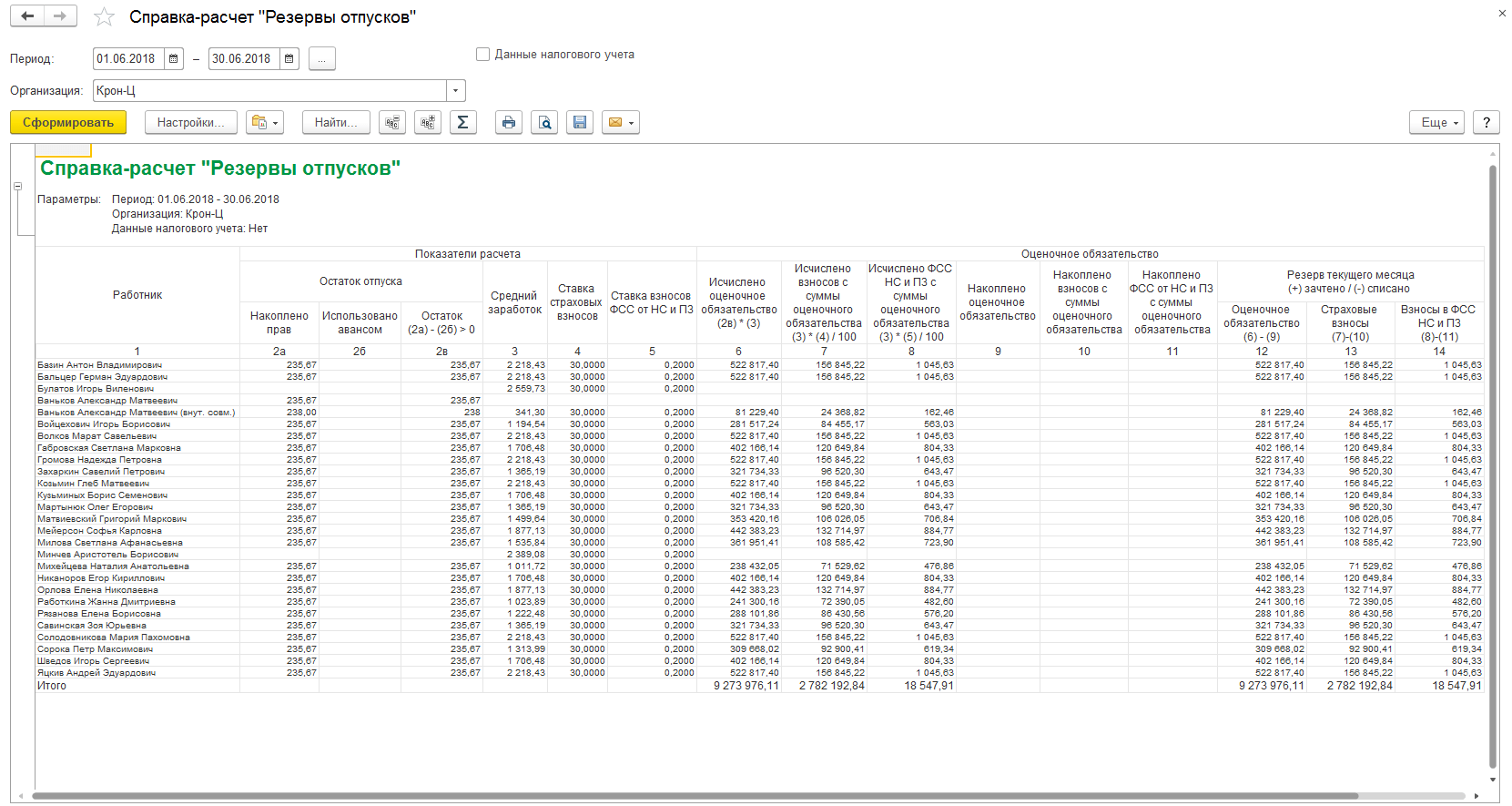Select the 'Итого' totals row label
1512x806 pixels.
pyautogui.click(x=52, y=686)
